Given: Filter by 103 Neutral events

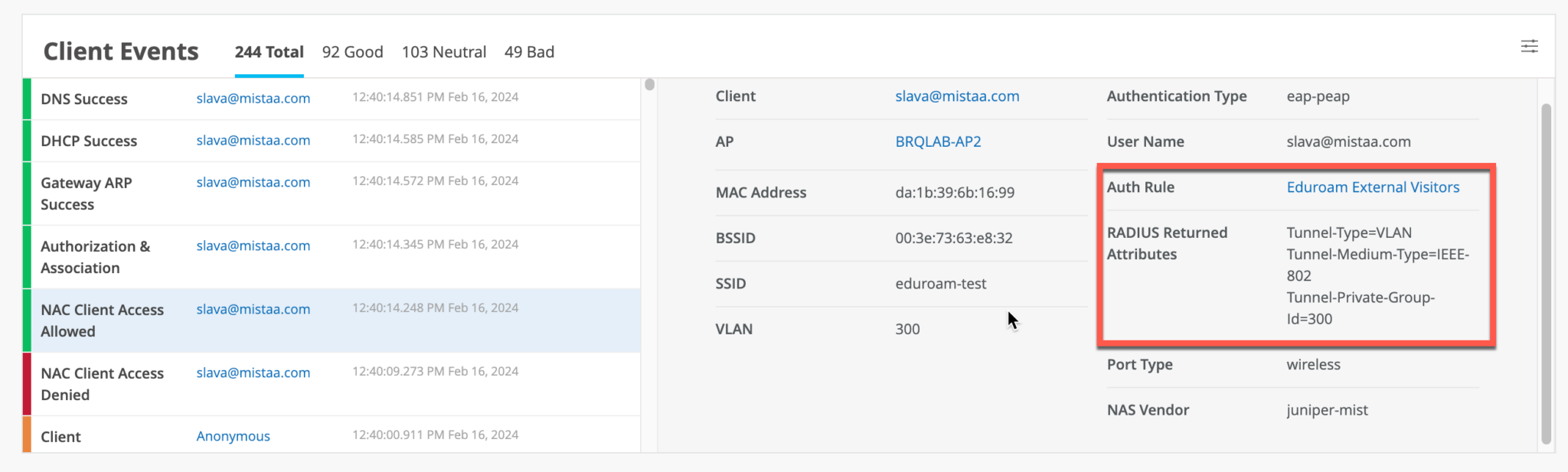Looking at the screenshot, I should (x=444, y=52).
